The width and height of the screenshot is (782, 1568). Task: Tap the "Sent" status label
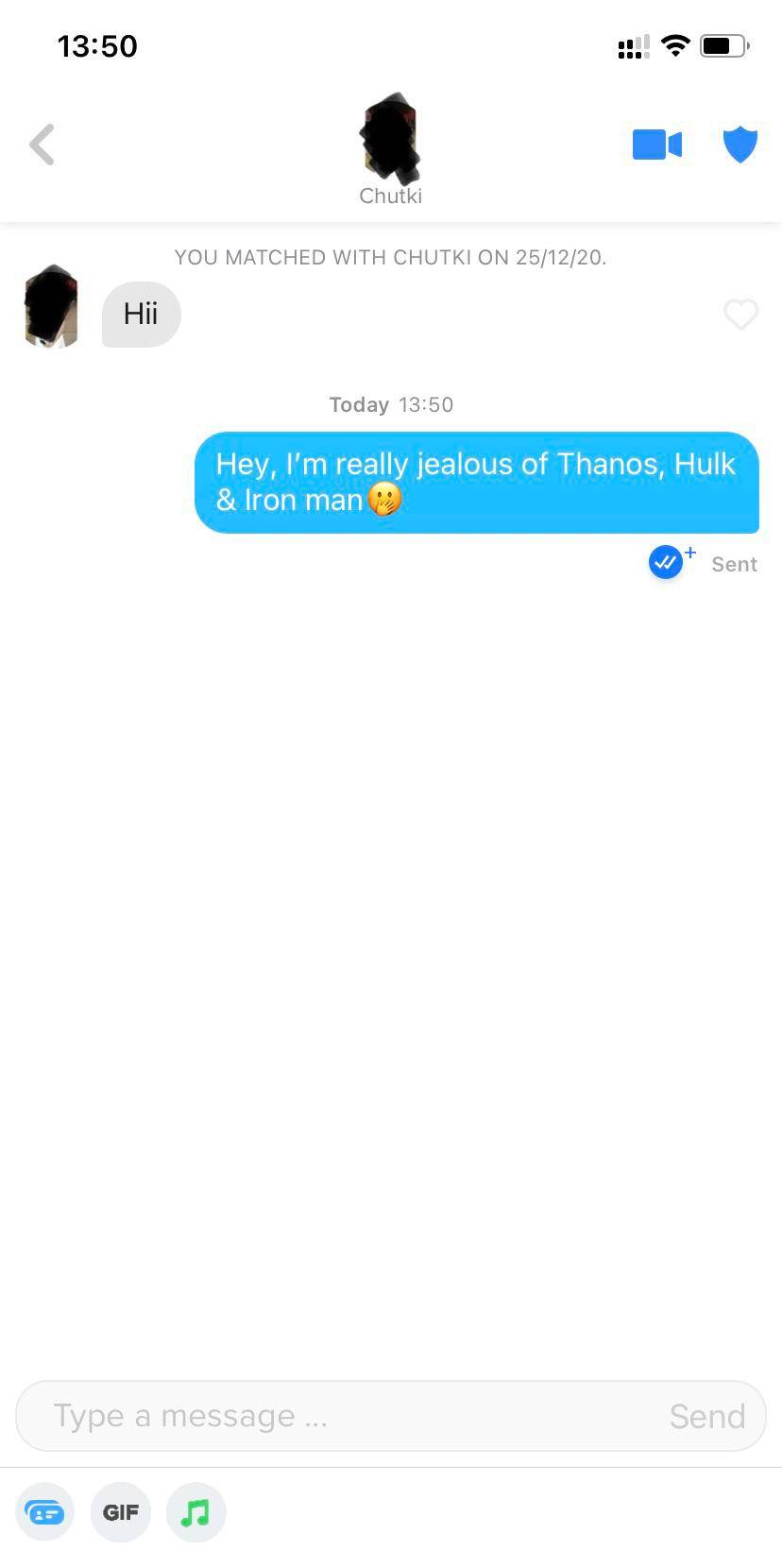[x=734, y=564]
